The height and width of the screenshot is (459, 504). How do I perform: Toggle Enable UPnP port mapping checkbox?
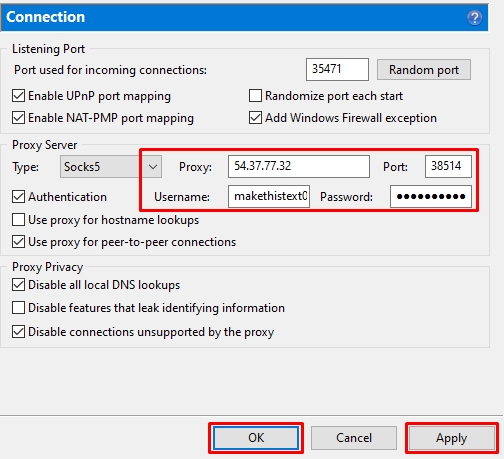point(18,96)
